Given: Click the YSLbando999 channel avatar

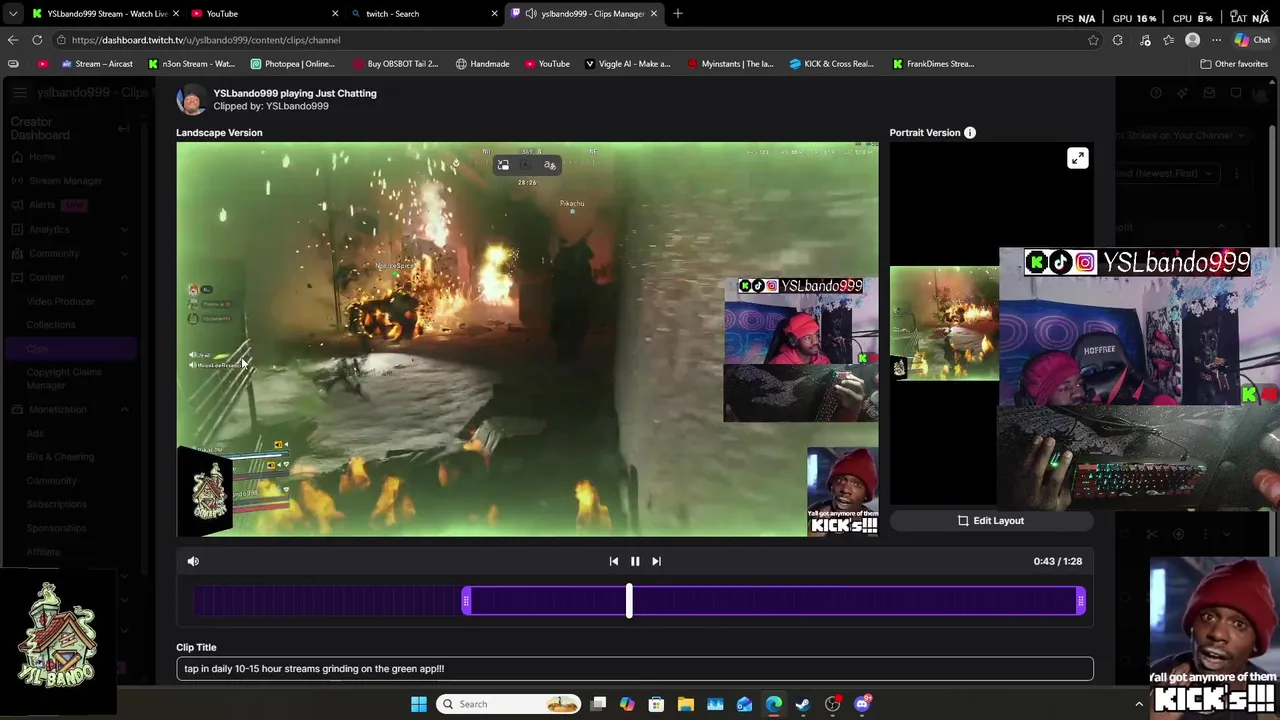Looking at the screenshot, I should [191, 99].
